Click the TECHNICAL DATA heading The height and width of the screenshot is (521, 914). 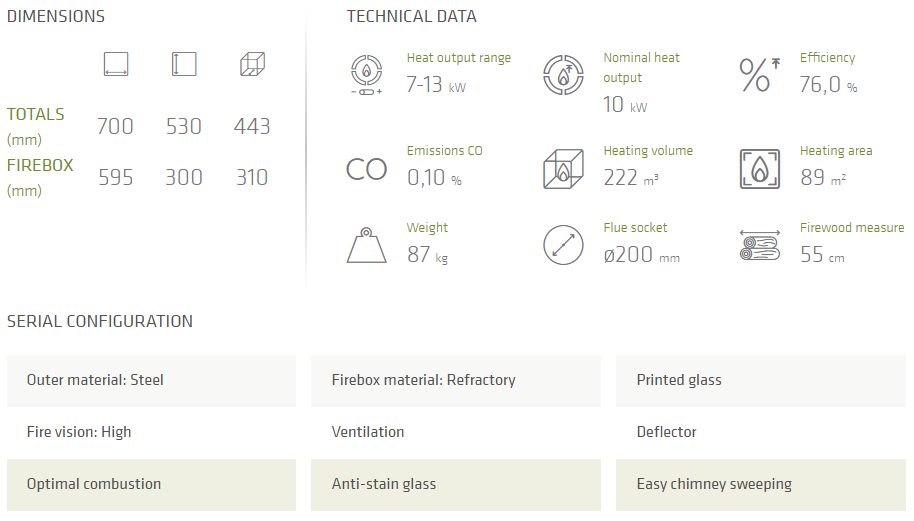(411, 16)
